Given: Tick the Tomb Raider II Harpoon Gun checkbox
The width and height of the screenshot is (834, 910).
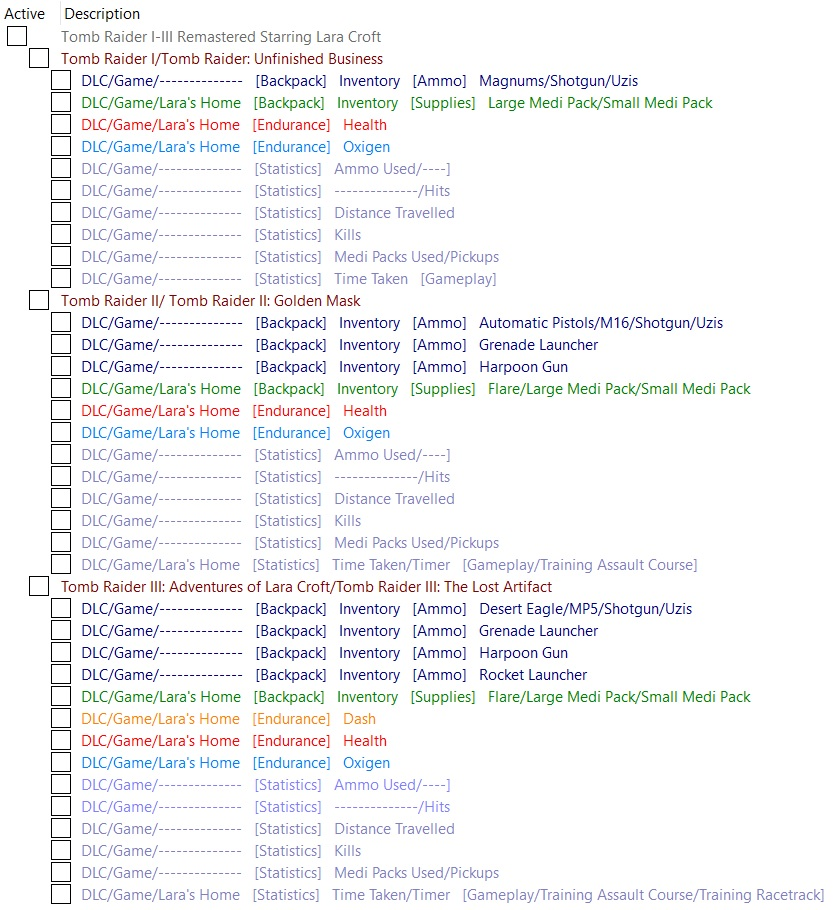Looking at the screenshot, I should tap(61, 366).
